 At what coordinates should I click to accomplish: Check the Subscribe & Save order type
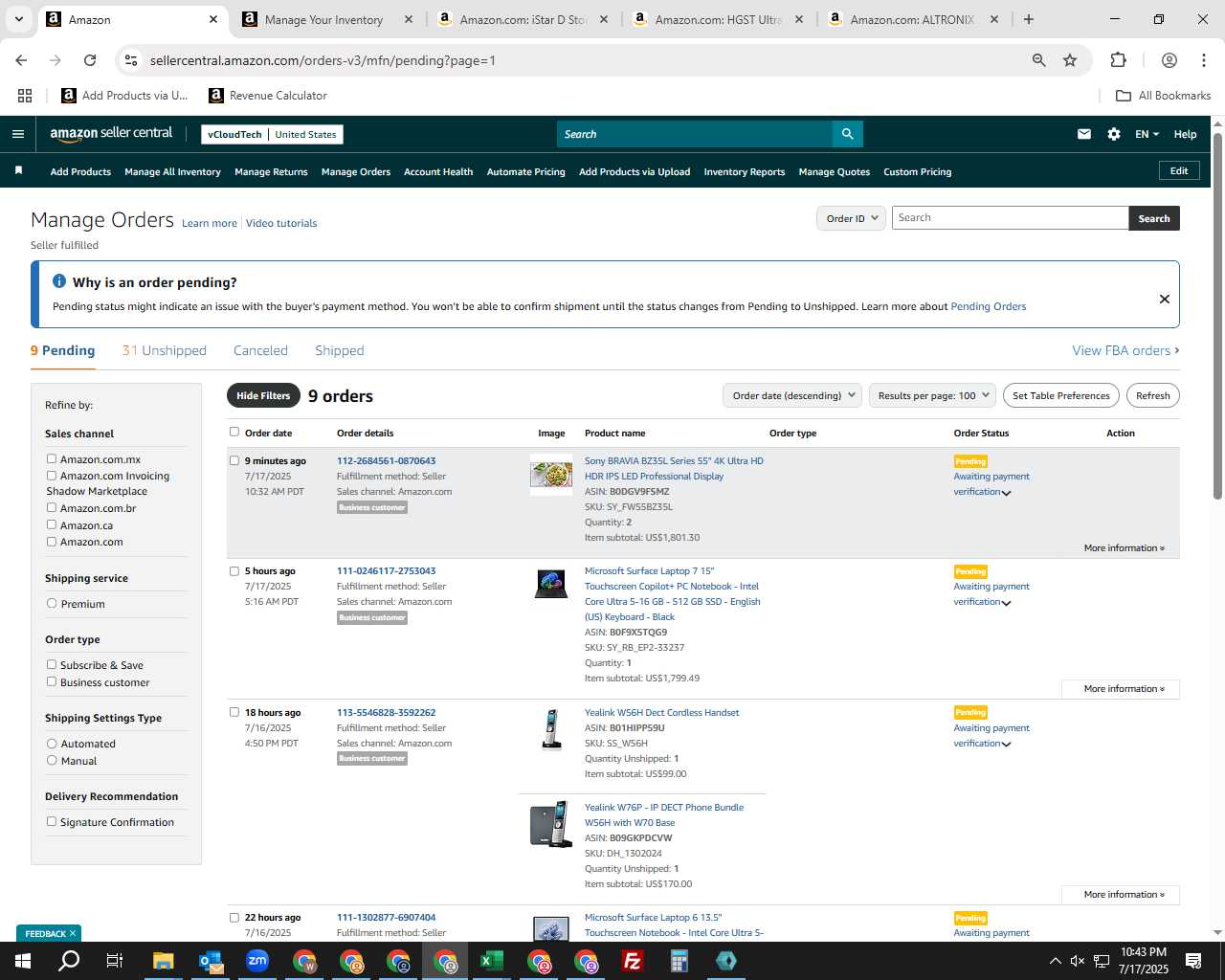click(52, 664)
